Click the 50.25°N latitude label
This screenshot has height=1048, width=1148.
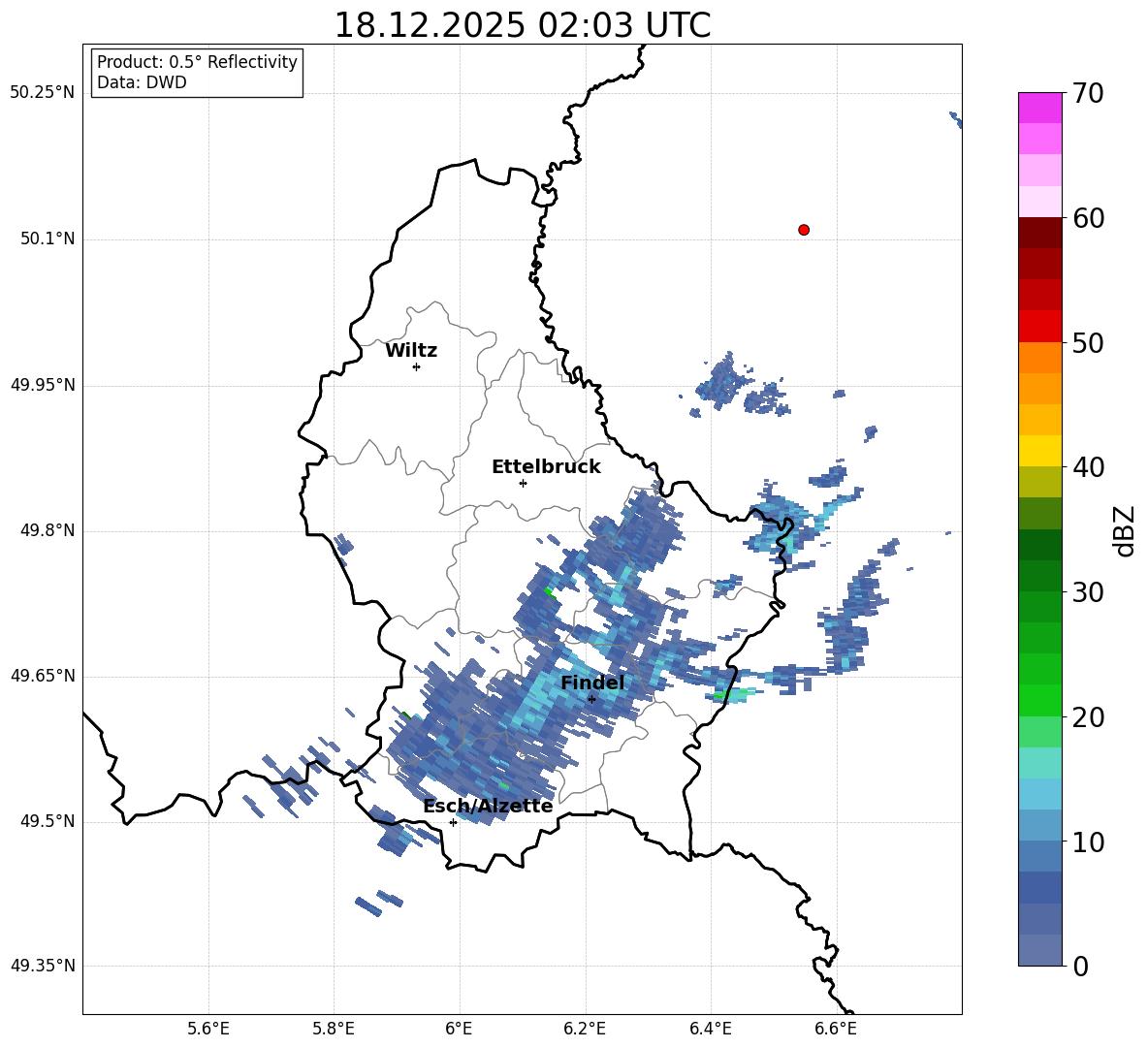[43, 93]
